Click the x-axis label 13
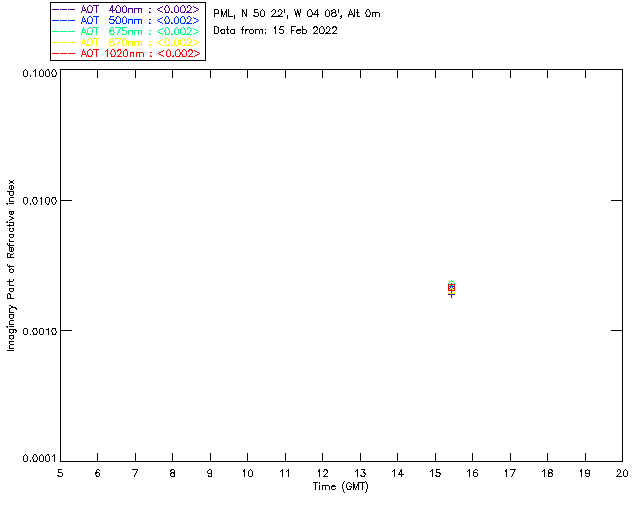 point(360,473)
